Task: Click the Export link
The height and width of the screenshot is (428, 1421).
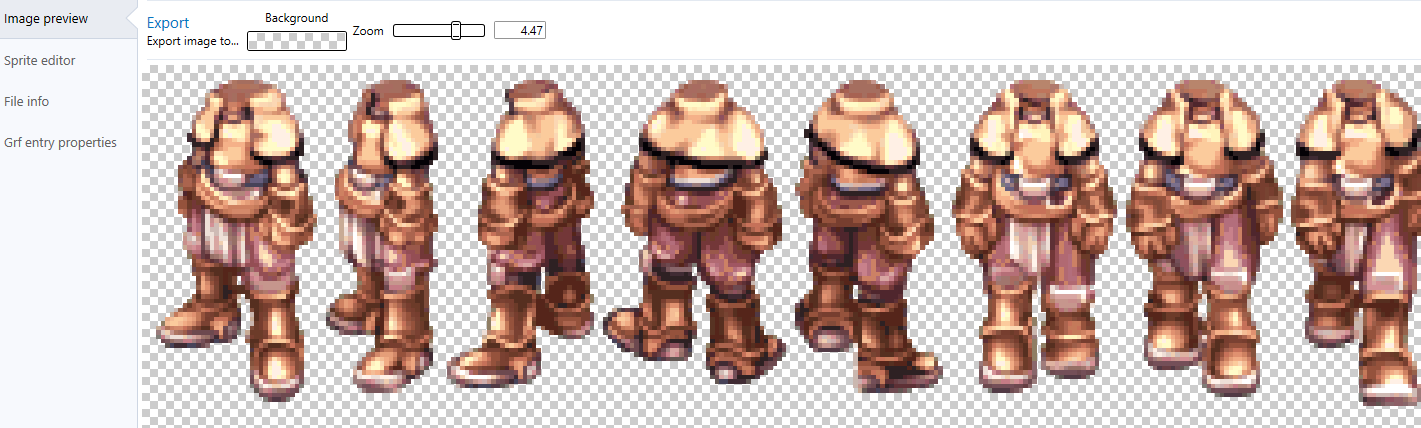Action: (x=167, y=23)
